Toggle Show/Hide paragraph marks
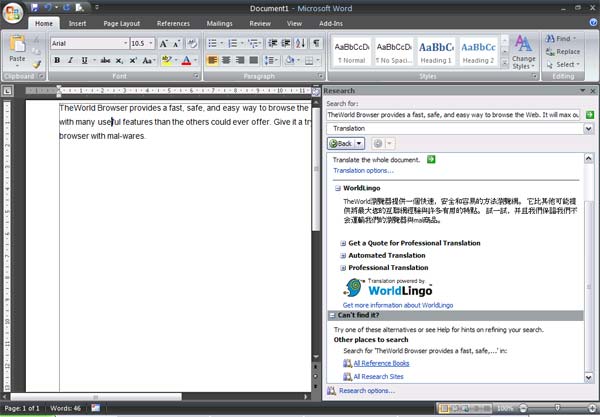 pos(316,44)
